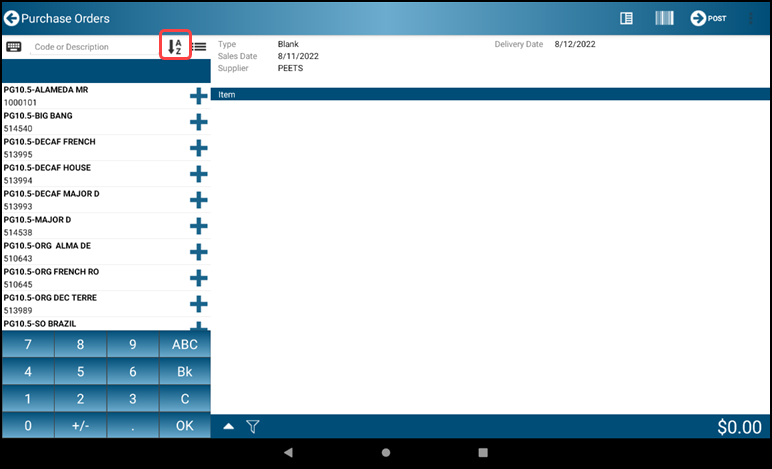
Task: Click item code 1000101
Action: (x=20, y=102)
